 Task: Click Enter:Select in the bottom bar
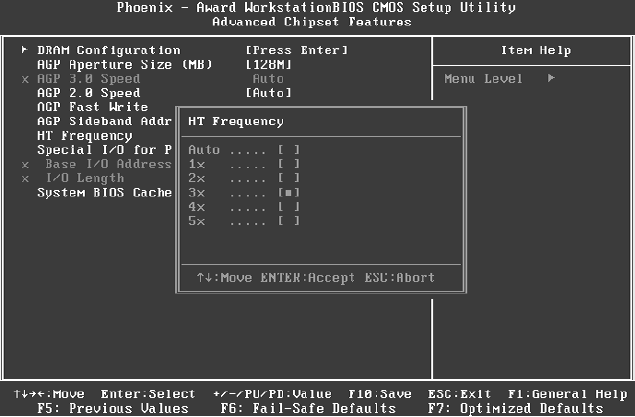pyautogui.click(x=148, y=394)
